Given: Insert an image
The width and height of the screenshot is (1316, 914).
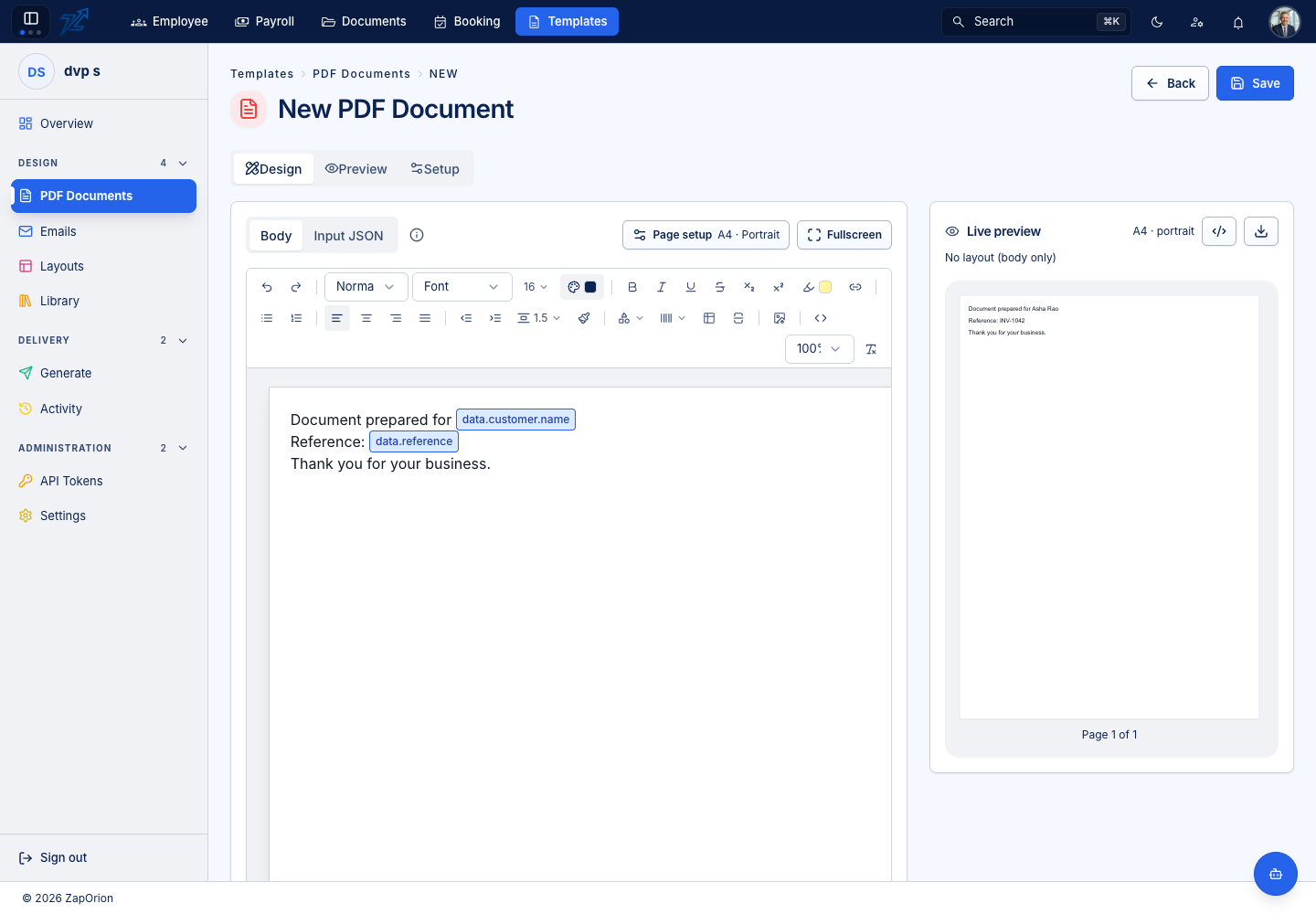Looking at the screenshot, I should [780, 318].
